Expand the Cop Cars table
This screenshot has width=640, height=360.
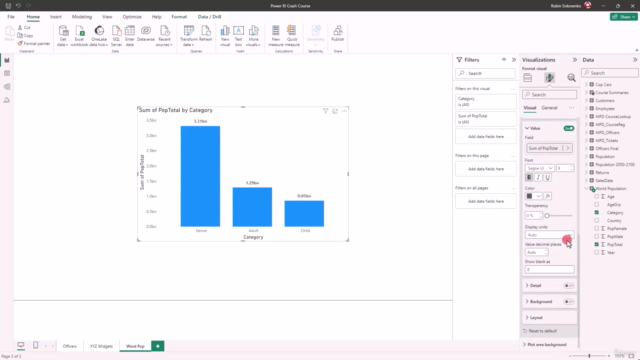click(x=587, y=84)
